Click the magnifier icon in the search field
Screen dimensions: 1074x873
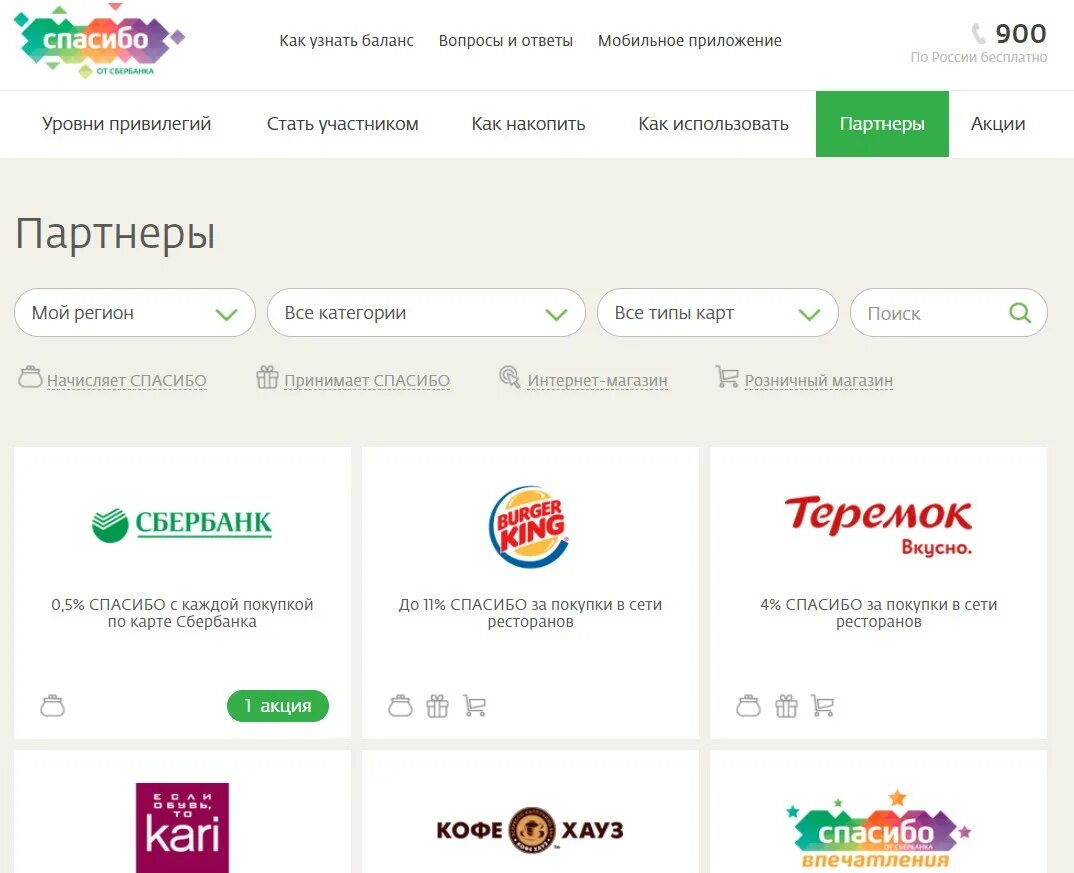click(1020, 313)
